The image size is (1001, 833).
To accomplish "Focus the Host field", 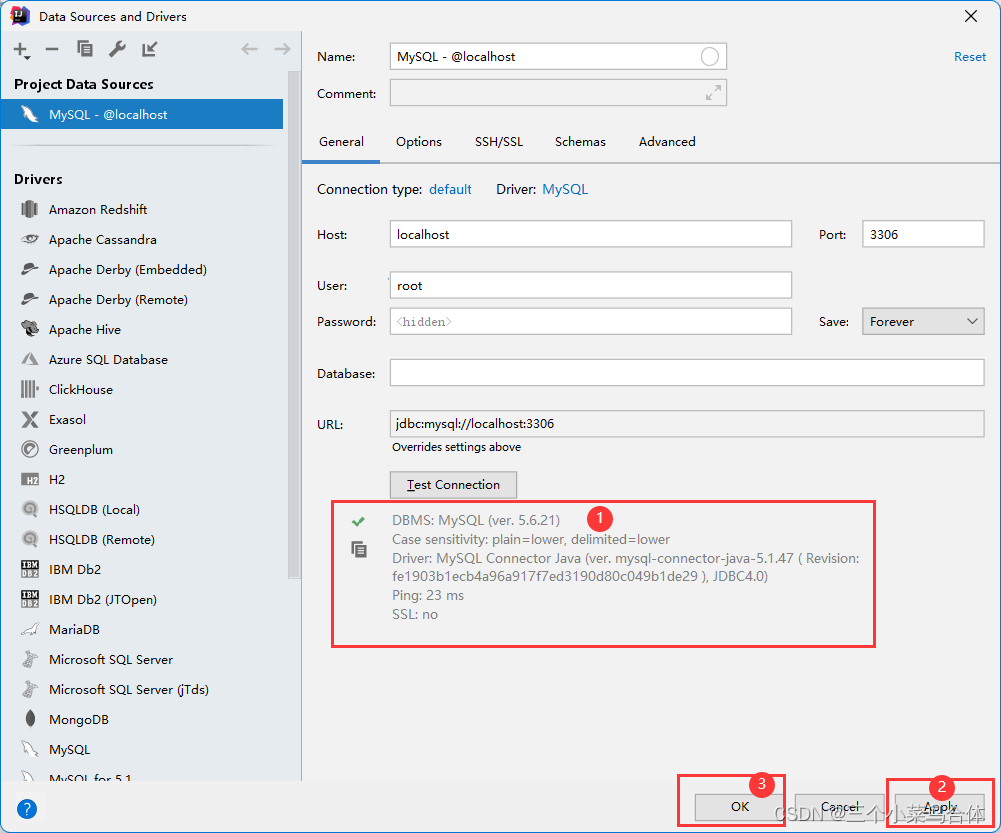I will (x=591, y=234).
